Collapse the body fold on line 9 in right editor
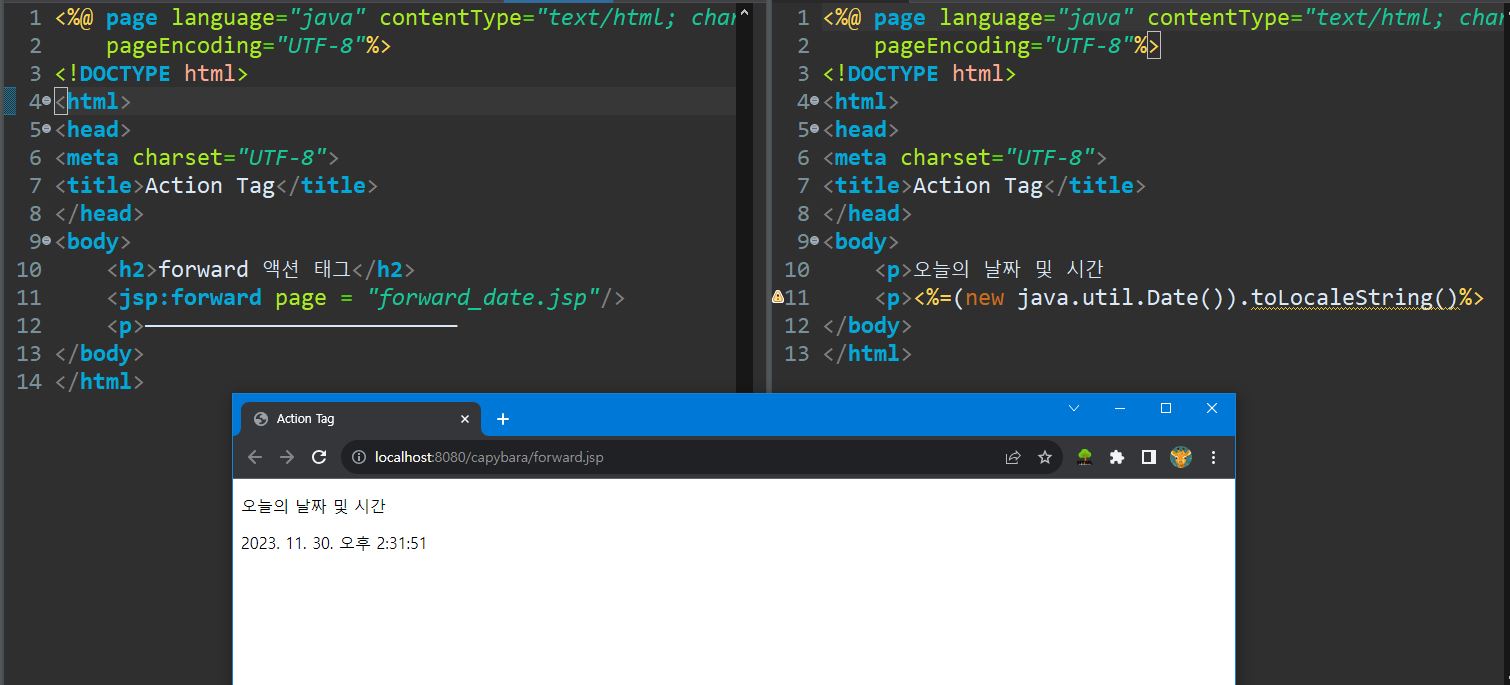Image resolution: width=1510 pixels, height=685 pixels. (x=815, y=241)
